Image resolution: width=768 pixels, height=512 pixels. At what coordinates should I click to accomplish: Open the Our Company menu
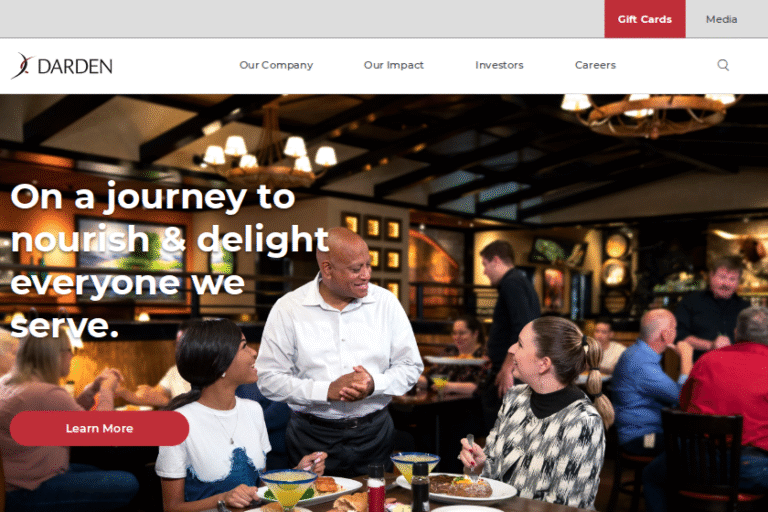276,65
